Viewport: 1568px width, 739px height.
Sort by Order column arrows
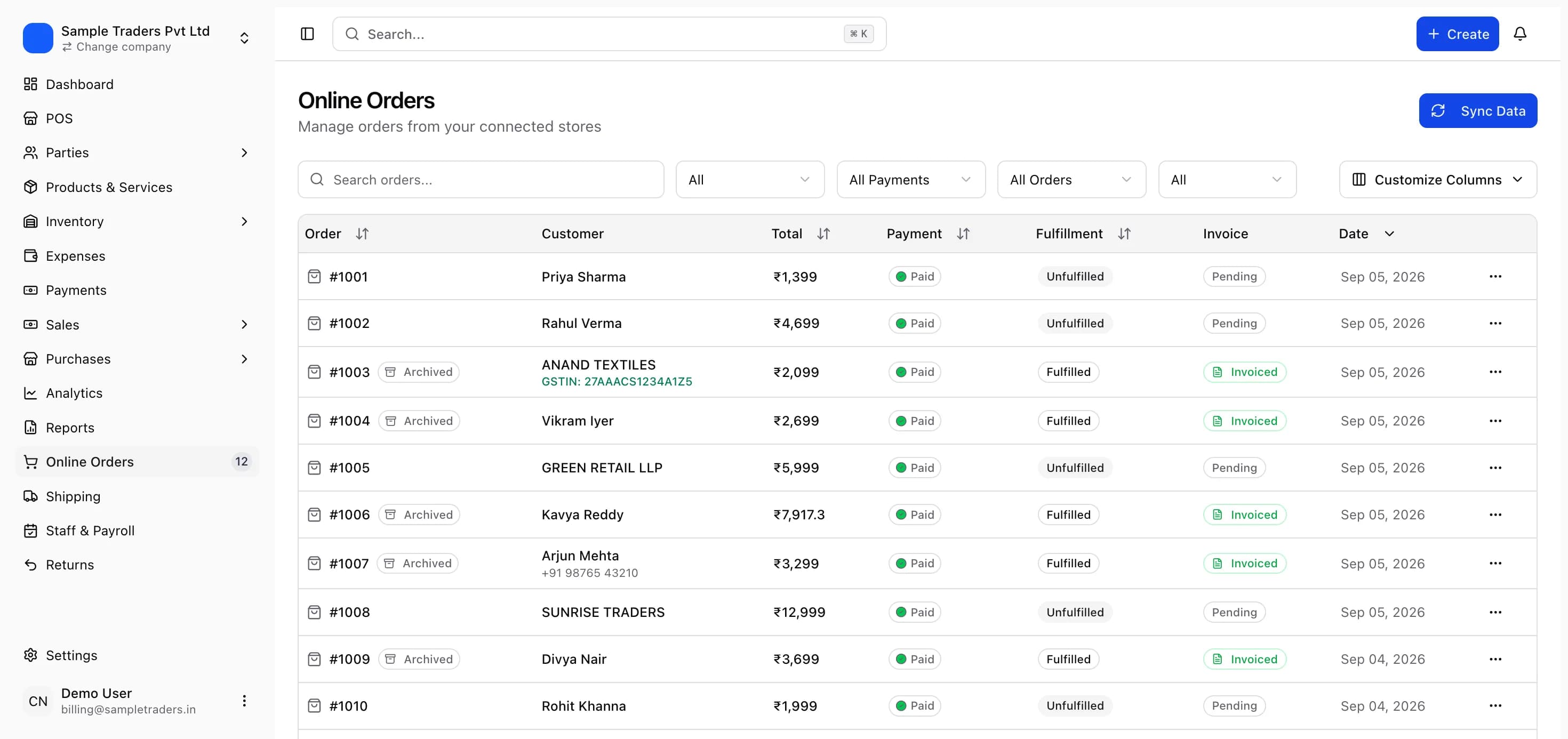pos(362,234)
